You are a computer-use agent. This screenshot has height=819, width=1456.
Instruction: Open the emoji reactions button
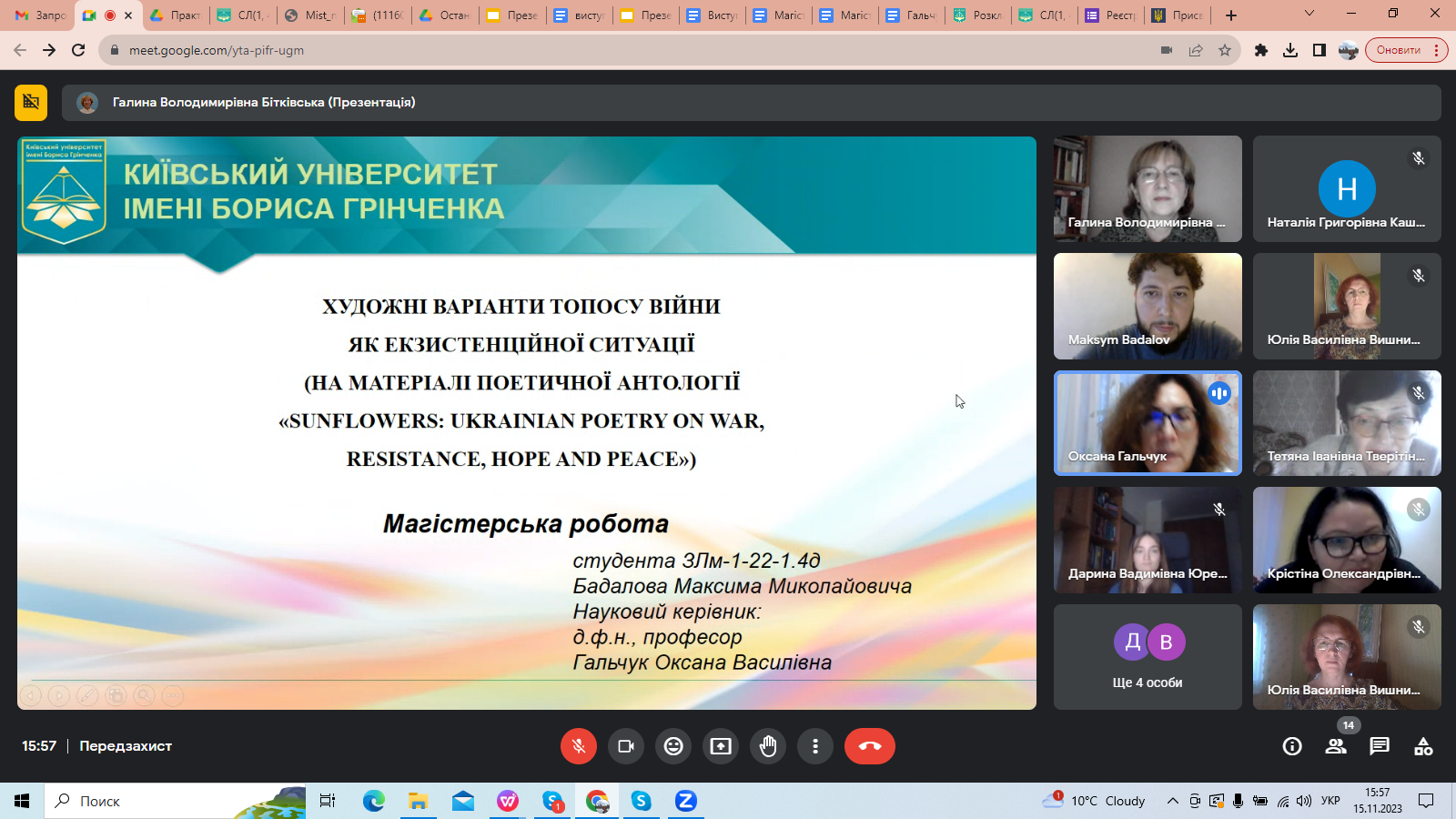673,746
